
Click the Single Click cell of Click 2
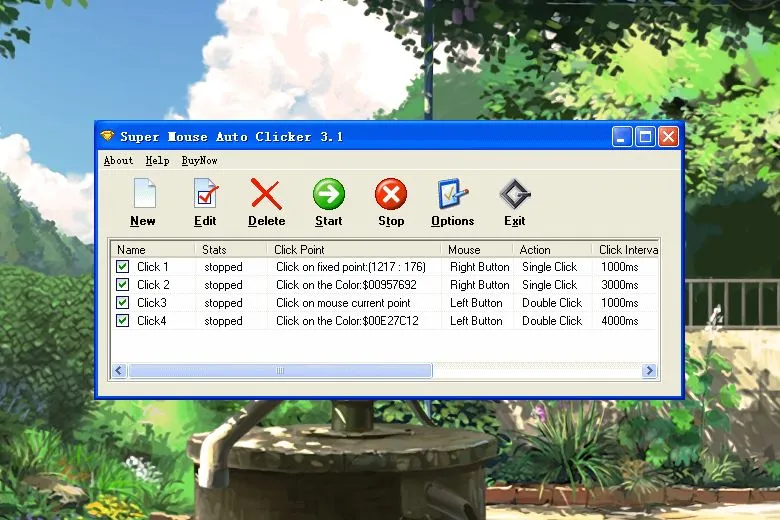[549, 285]
